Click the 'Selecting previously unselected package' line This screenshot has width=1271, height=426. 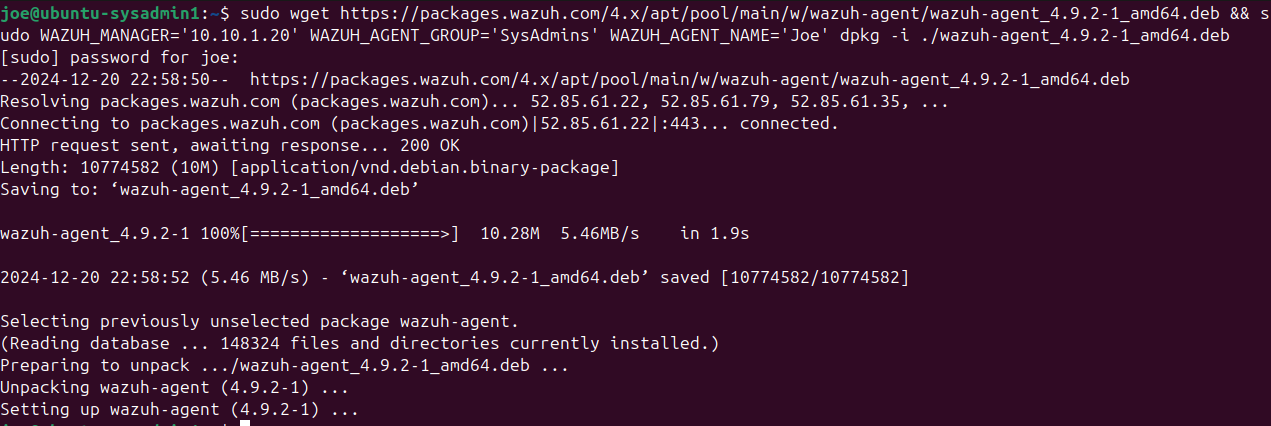[260, 321]
